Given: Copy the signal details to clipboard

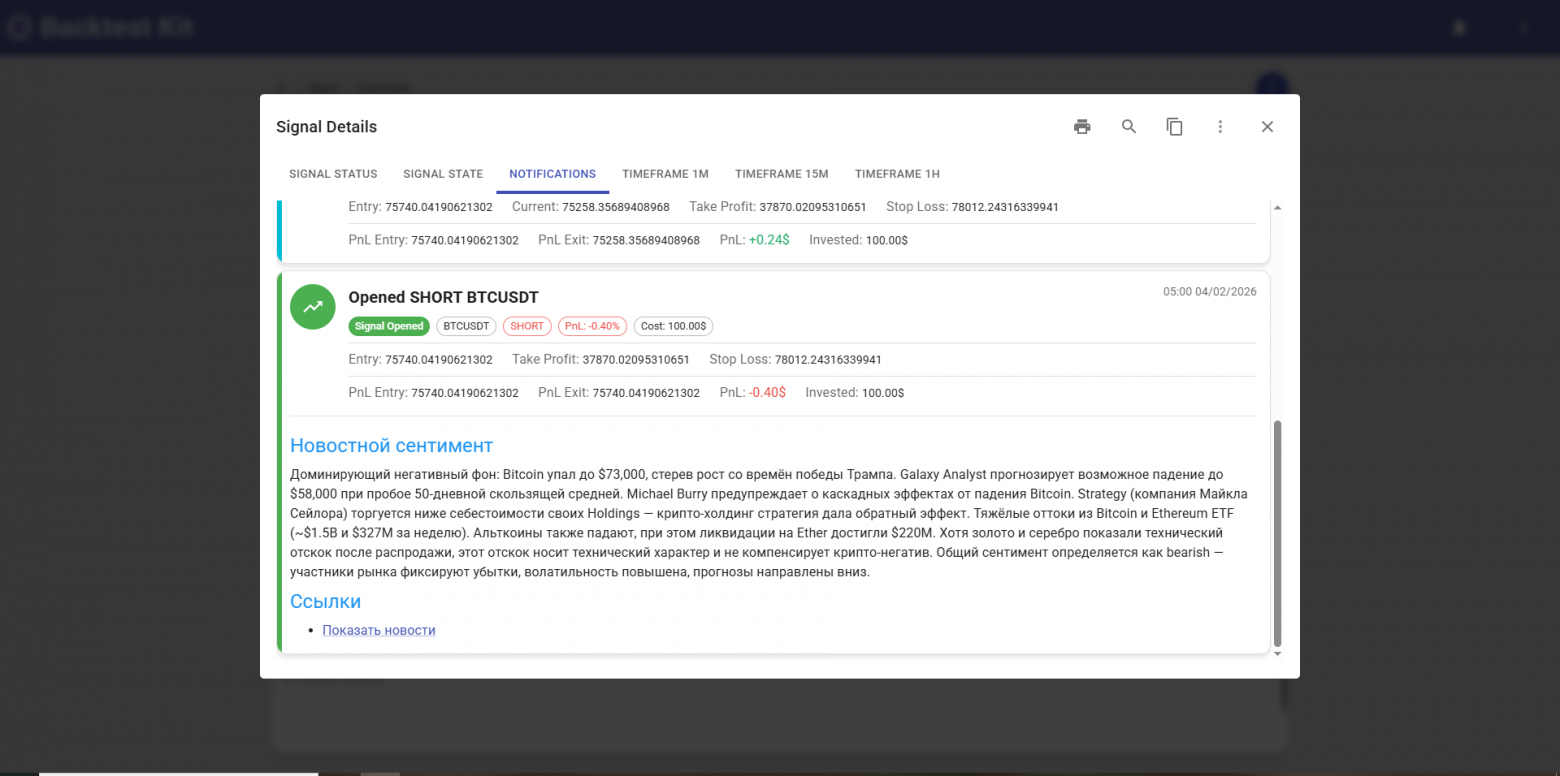Looking at the screenshot, I should (x=1174, y=127).
